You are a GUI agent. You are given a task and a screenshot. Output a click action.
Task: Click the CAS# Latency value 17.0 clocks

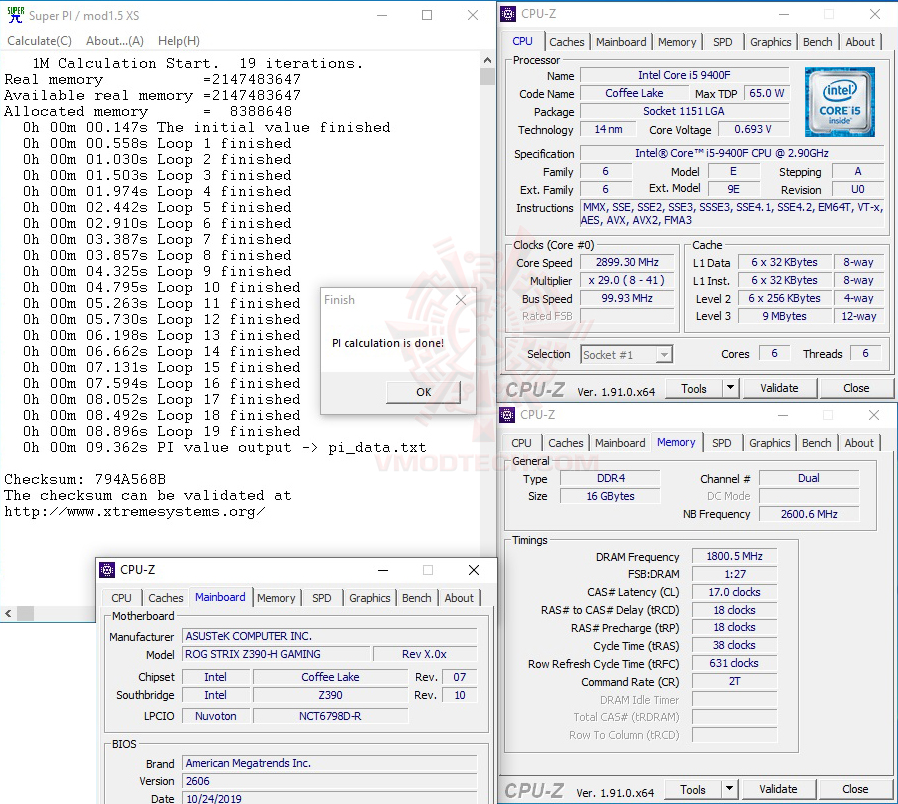(734, 592)
